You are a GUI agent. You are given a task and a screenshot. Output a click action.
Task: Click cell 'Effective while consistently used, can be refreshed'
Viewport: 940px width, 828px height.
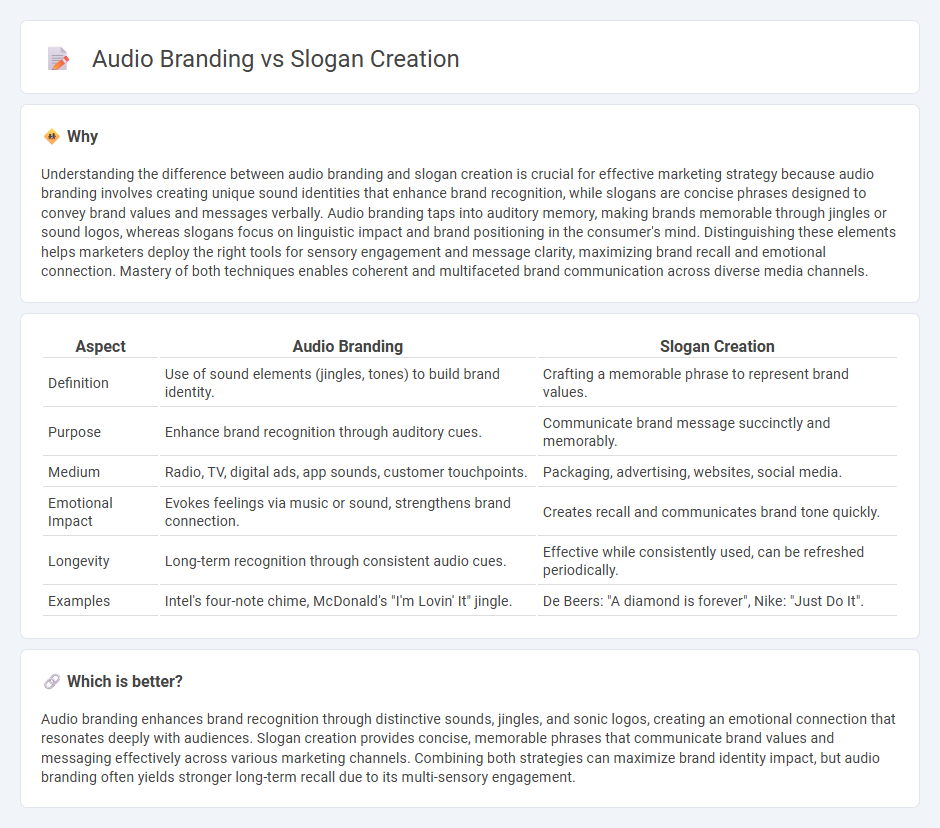[x=717, y=561]
